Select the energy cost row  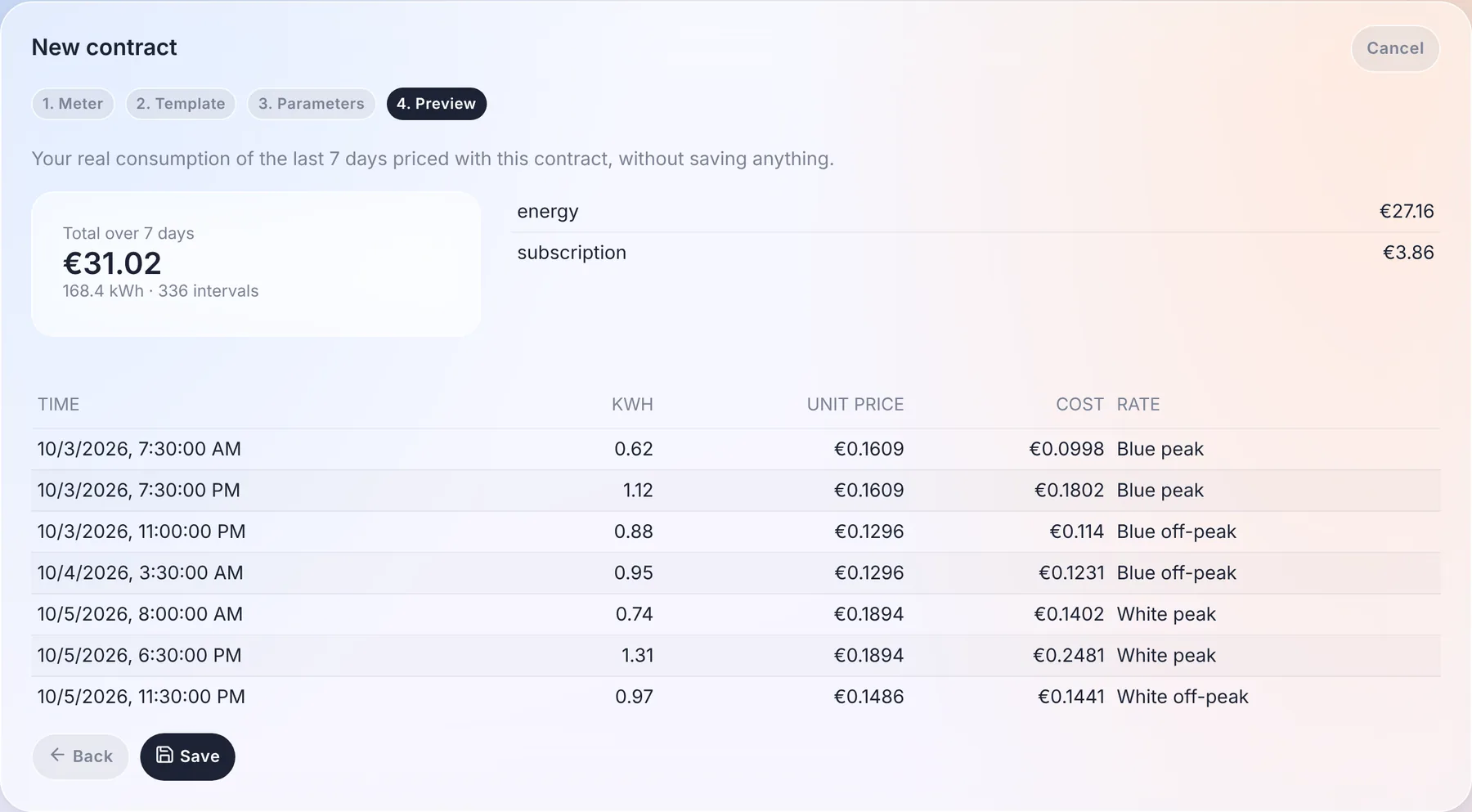[976, 212]
